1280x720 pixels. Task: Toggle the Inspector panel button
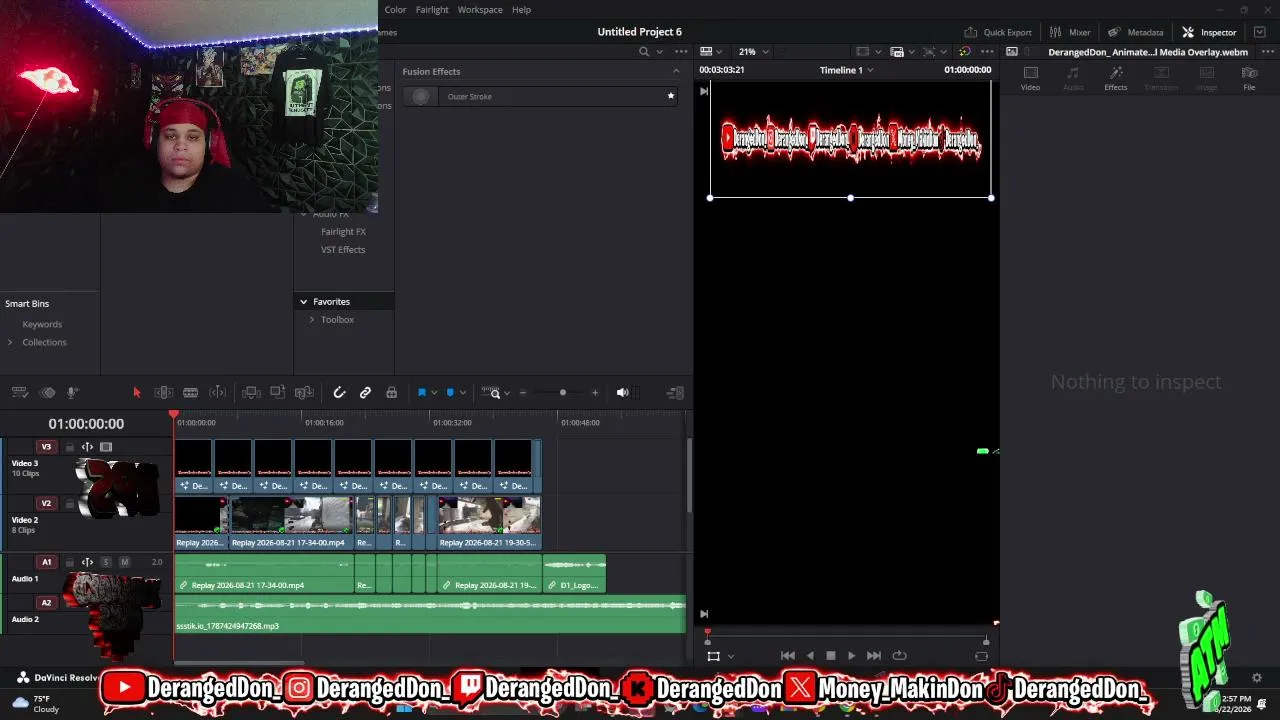(1209, 32)
